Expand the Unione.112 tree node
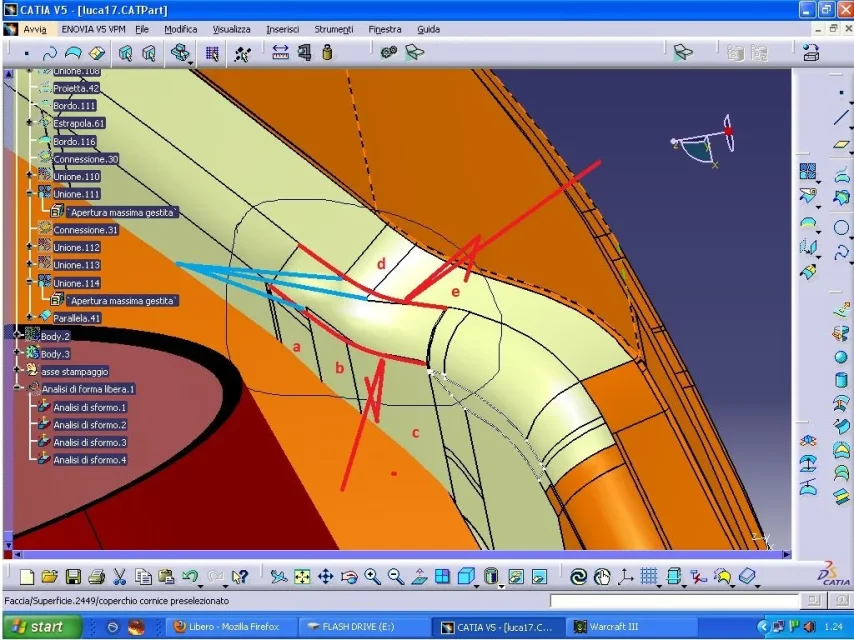The width and height of the screenshot is (854, 640). (x=29, y=246)
